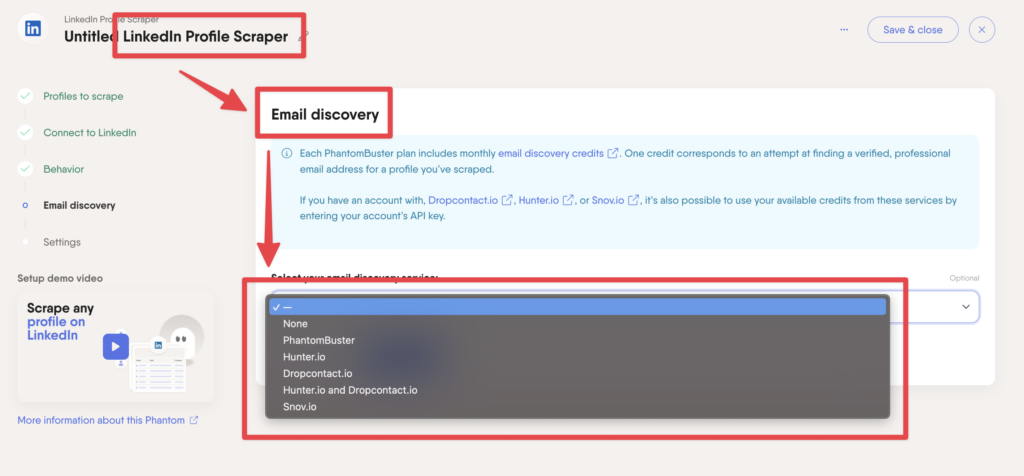This screenshot has width=1024, height=476.
Task: Open the Hunter.io link in info box
Action: pos(539,200)
